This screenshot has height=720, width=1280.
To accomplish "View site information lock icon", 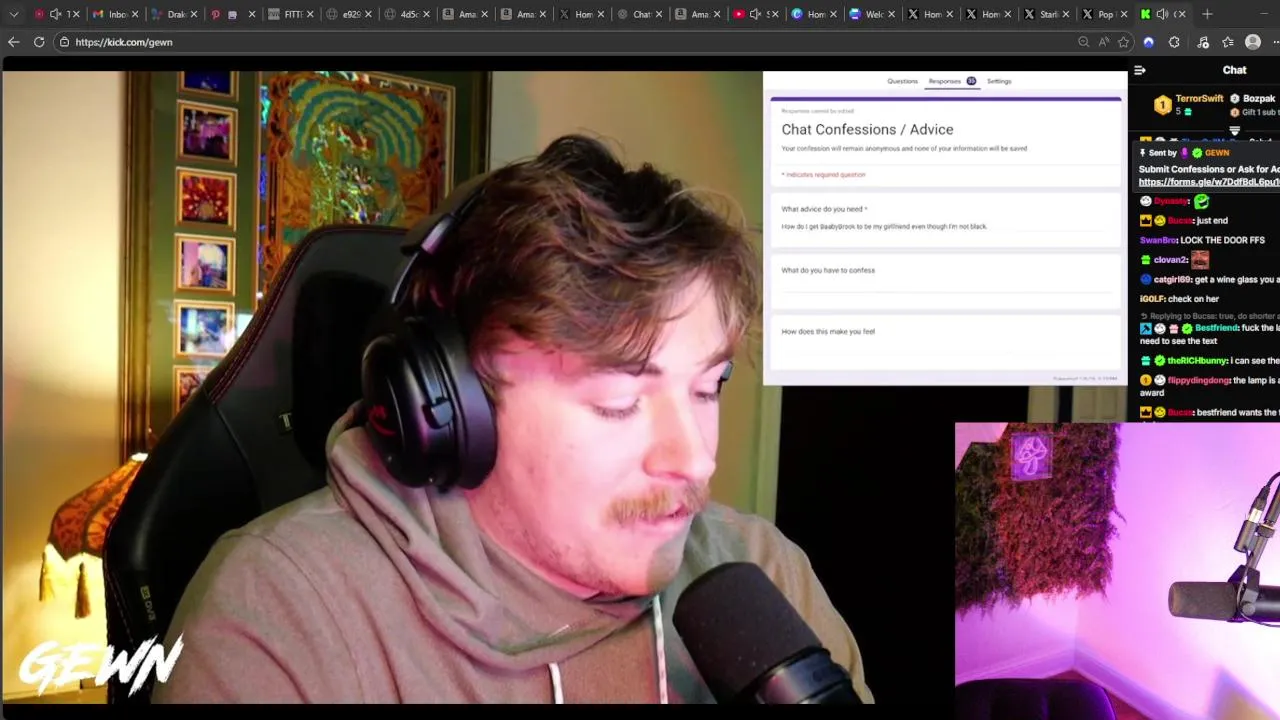I will 64,42.
